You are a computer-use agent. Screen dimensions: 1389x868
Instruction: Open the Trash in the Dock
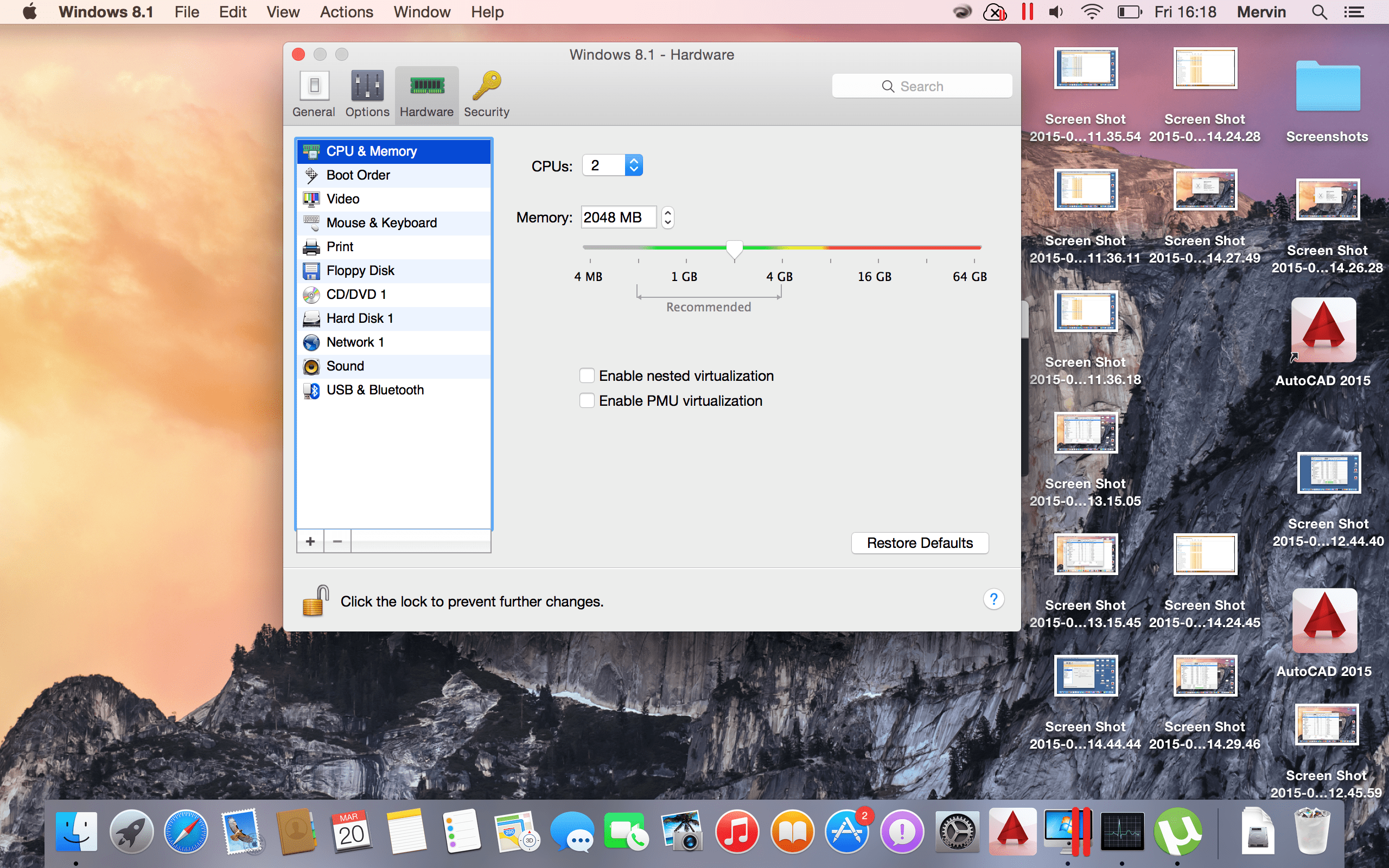point(1312,830)
